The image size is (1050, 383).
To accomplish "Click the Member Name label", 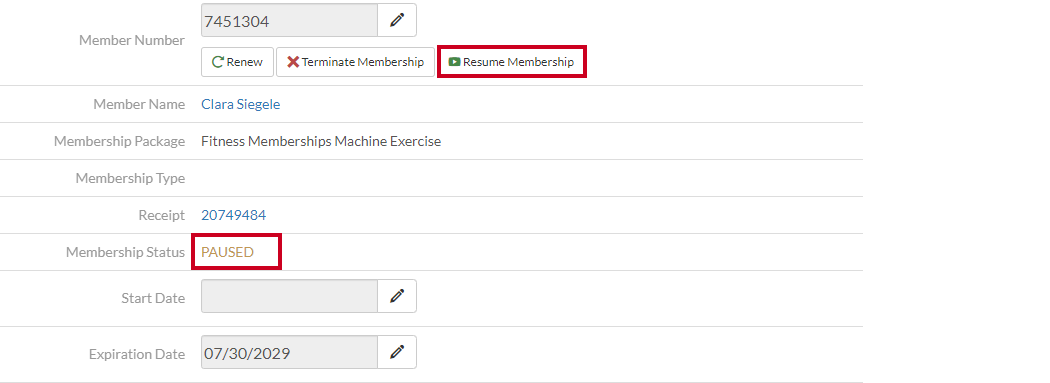I will click(x=139, y=104).
